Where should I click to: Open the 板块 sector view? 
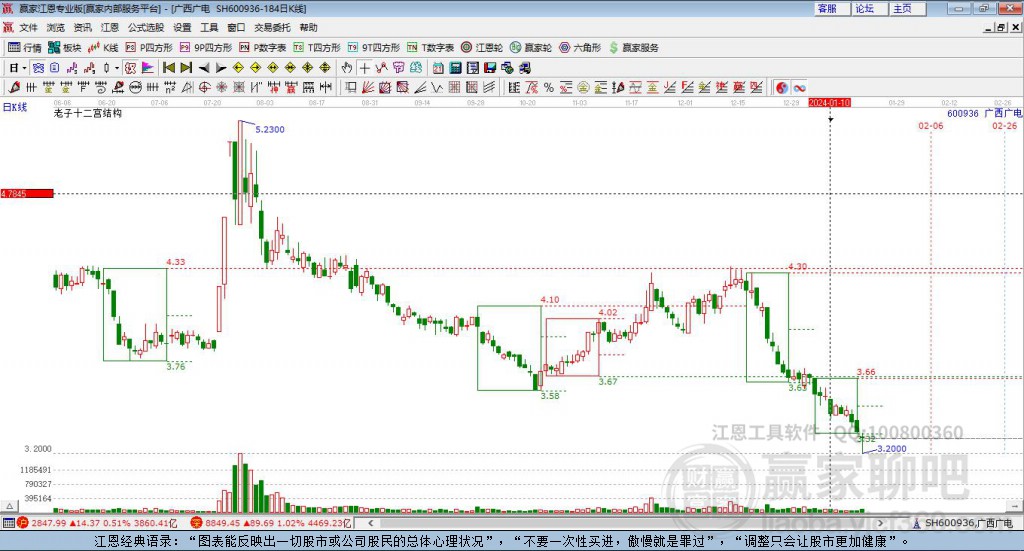pos(64,48)
